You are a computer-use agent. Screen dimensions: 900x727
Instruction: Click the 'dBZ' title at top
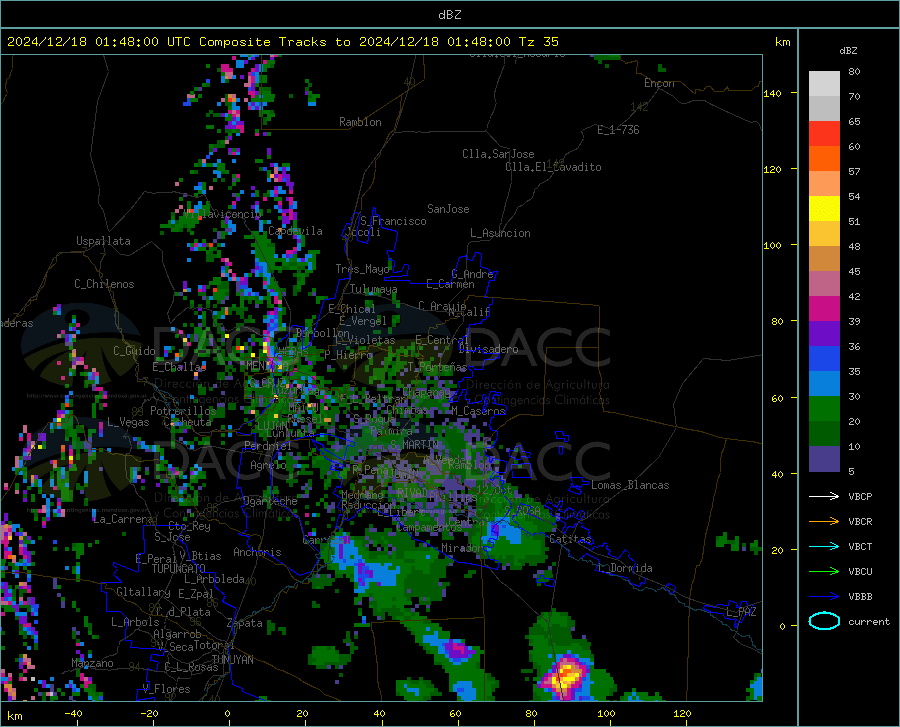pos(449,15)
